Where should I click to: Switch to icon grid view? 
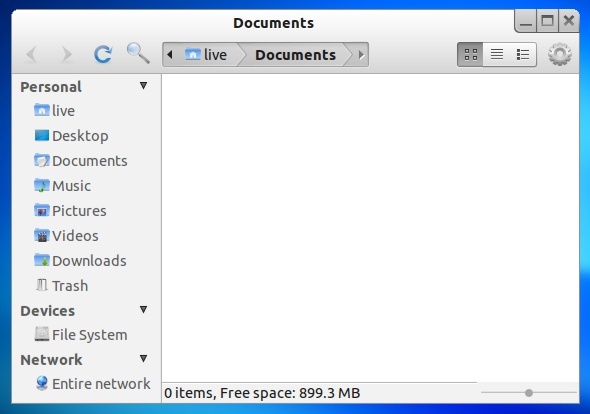tap(470, 55)
